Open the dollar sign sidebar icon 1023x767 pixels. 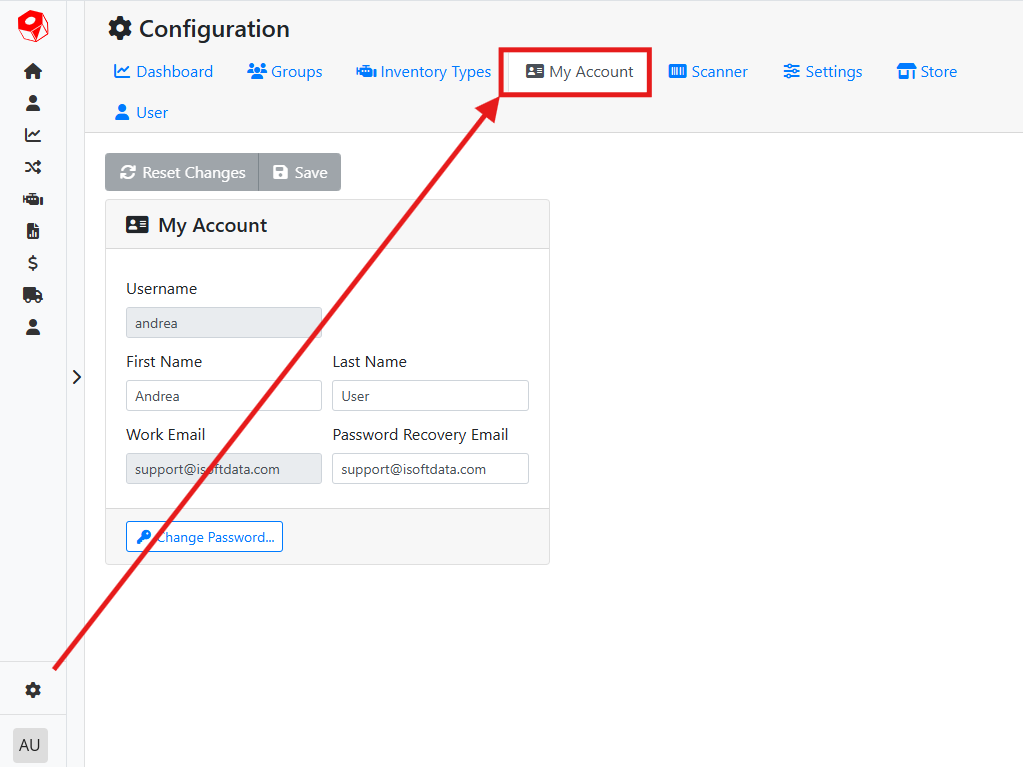coord(33,263)
